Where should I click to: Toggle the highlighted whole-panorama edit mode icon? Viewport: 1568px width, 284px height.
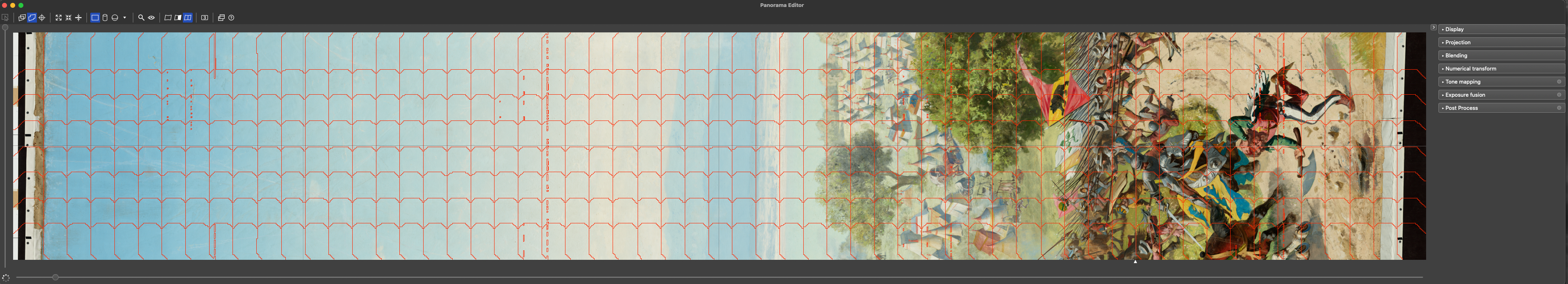32,18
